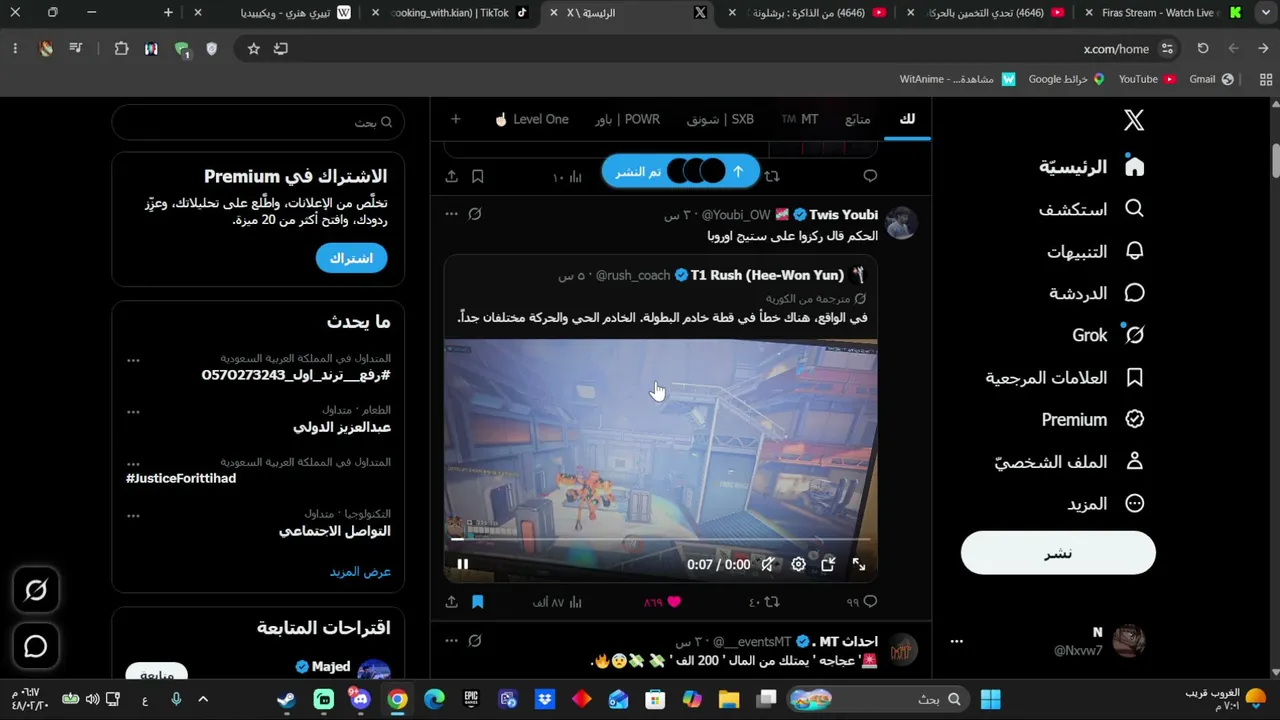Screen dimensions: 1280x720
Task: Switch to the متابَع following tab
Action: (858, 119)
